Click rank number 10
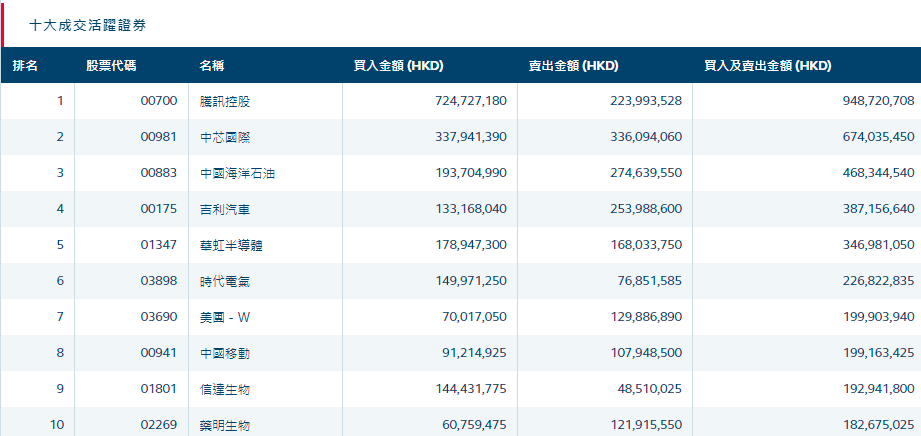 point(57,424)
